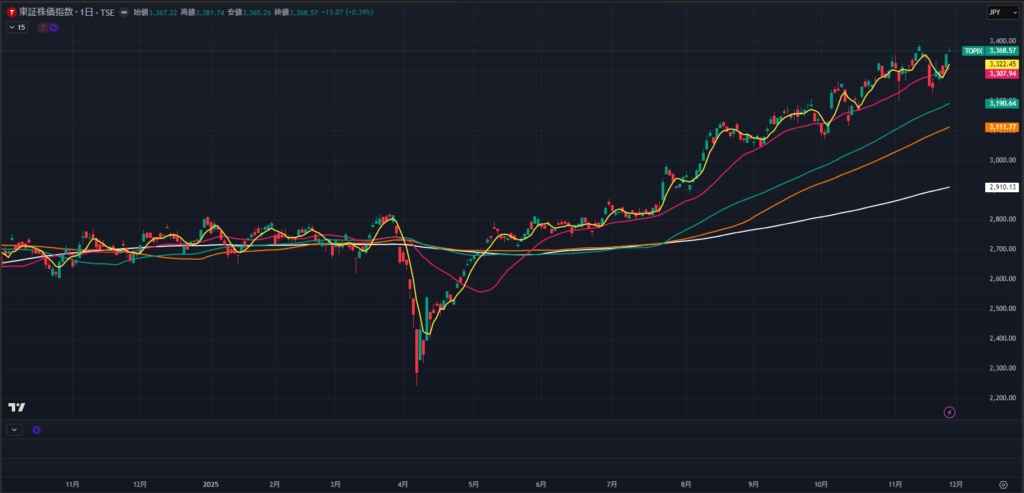1024x493 pixels.
Task: Collapse the indicator legend showing 15
Action: 16,28
